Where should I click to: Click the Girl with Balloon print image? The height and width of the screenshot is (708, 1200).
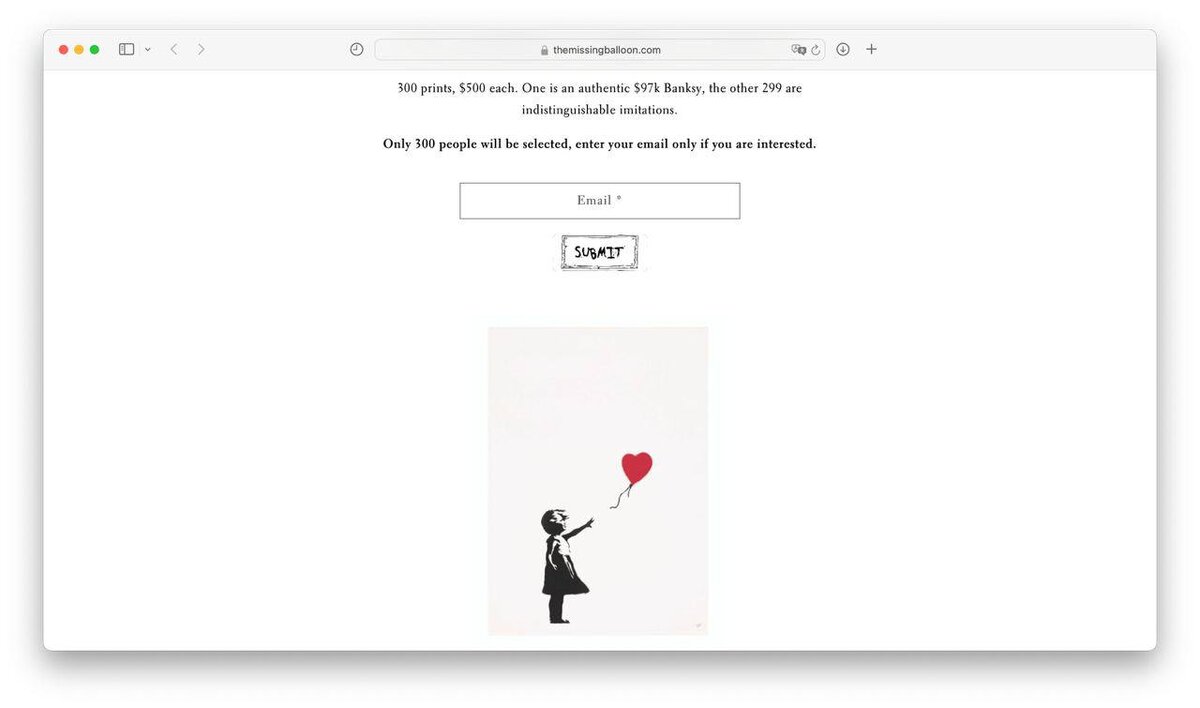[x=598, y=481]
